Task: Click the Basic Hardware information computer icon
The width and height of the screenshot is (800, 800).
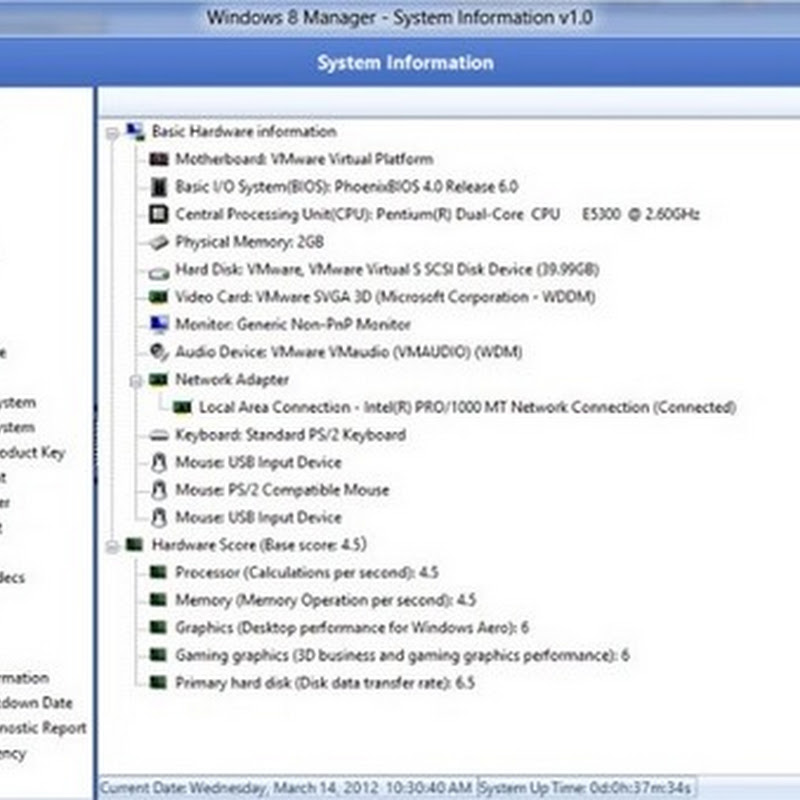Action: 135,132
